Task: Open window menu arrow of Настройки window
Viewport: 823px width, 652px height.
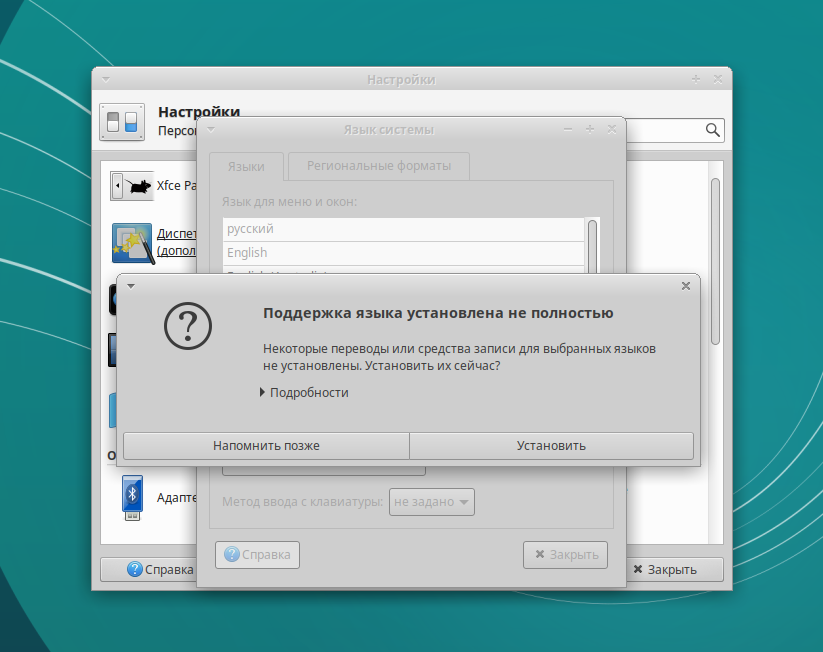Action: click(106, 80)
